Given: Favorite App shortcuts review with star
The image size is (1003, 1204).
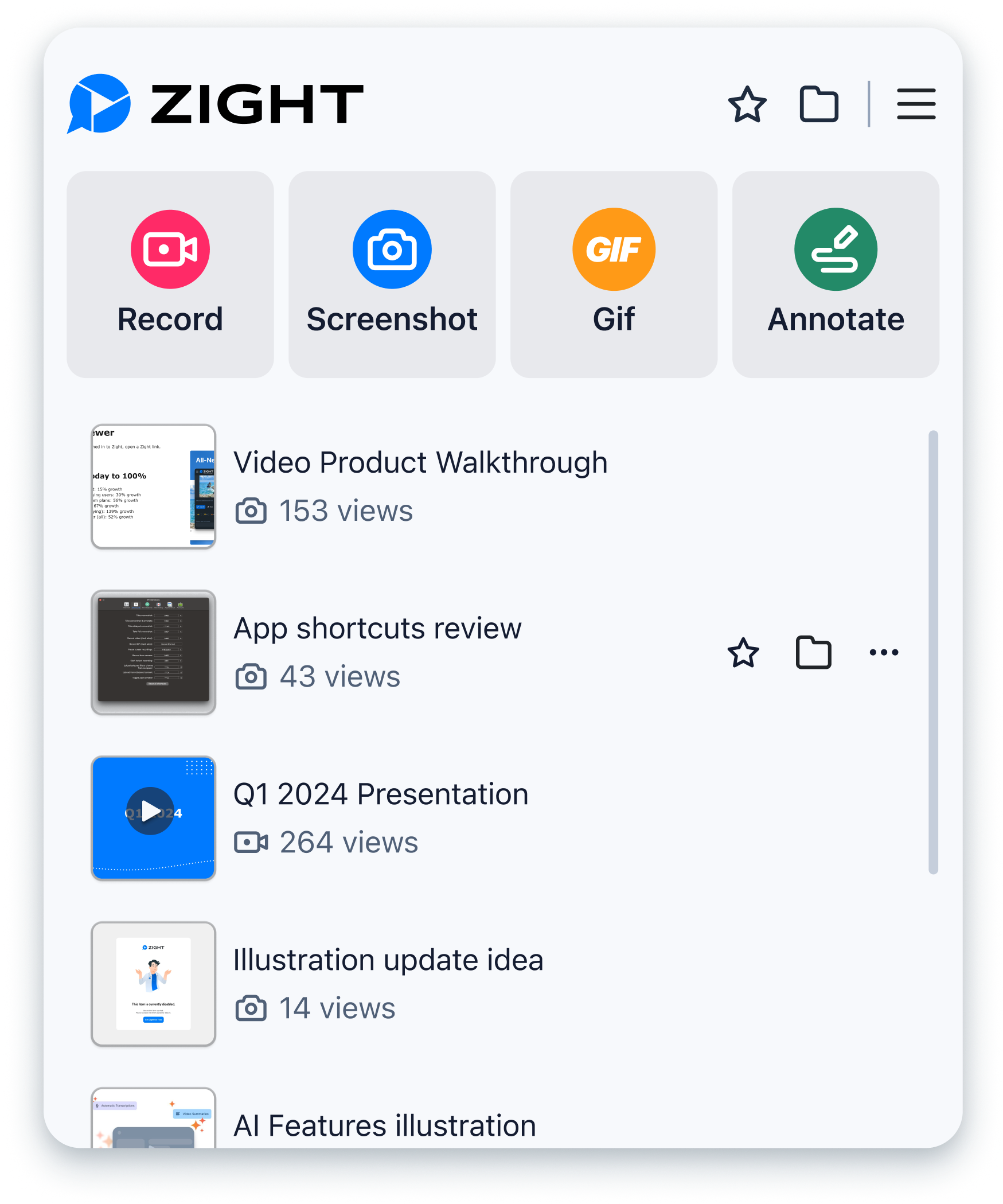Looking at the screenshot, I should 743,653.
